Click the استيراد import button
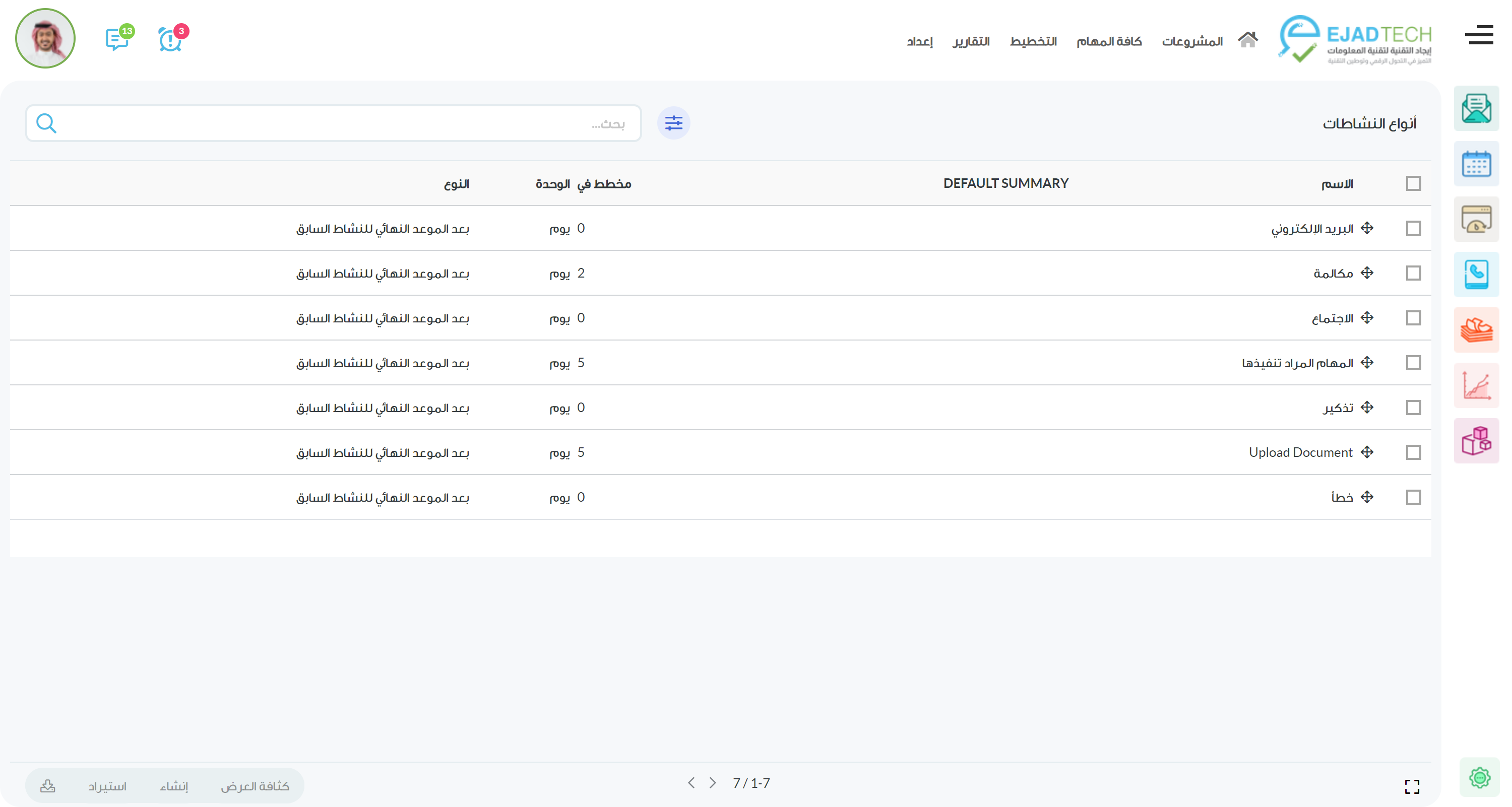1512x807 pixels. [x=107, y=786]
